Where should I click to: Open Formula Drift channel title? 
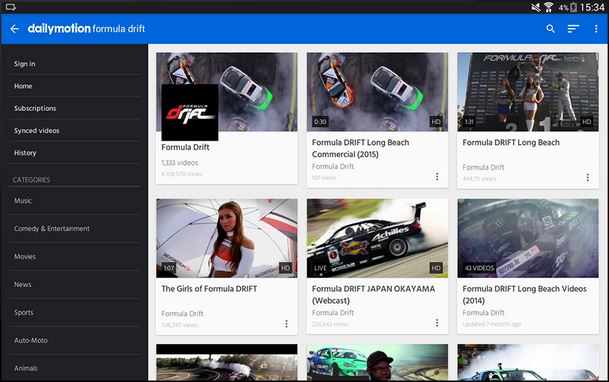point(185,147)
